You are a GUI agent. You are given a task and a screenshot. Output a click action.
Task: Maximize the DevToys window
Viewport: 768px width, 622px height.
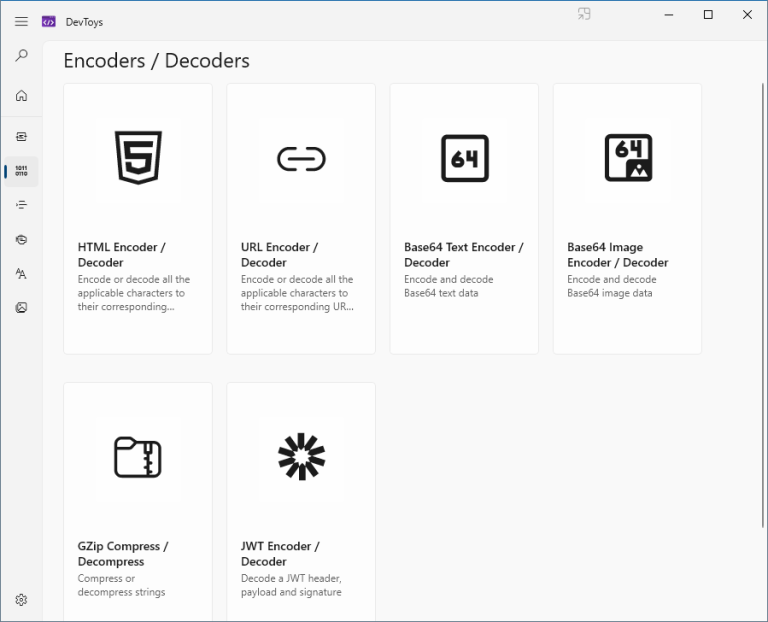pos(708,15)
